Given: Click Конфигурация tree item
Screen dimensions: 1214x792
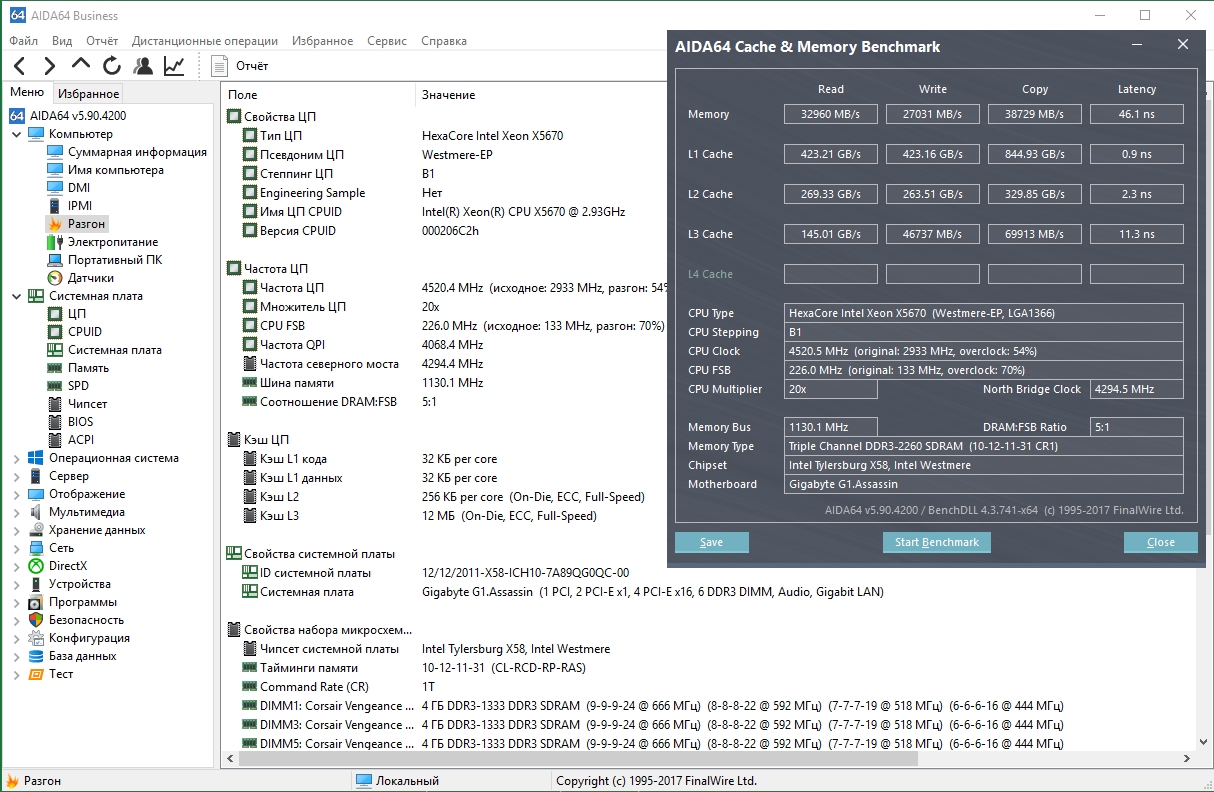Looking at the screenshot, I should 89,638.
